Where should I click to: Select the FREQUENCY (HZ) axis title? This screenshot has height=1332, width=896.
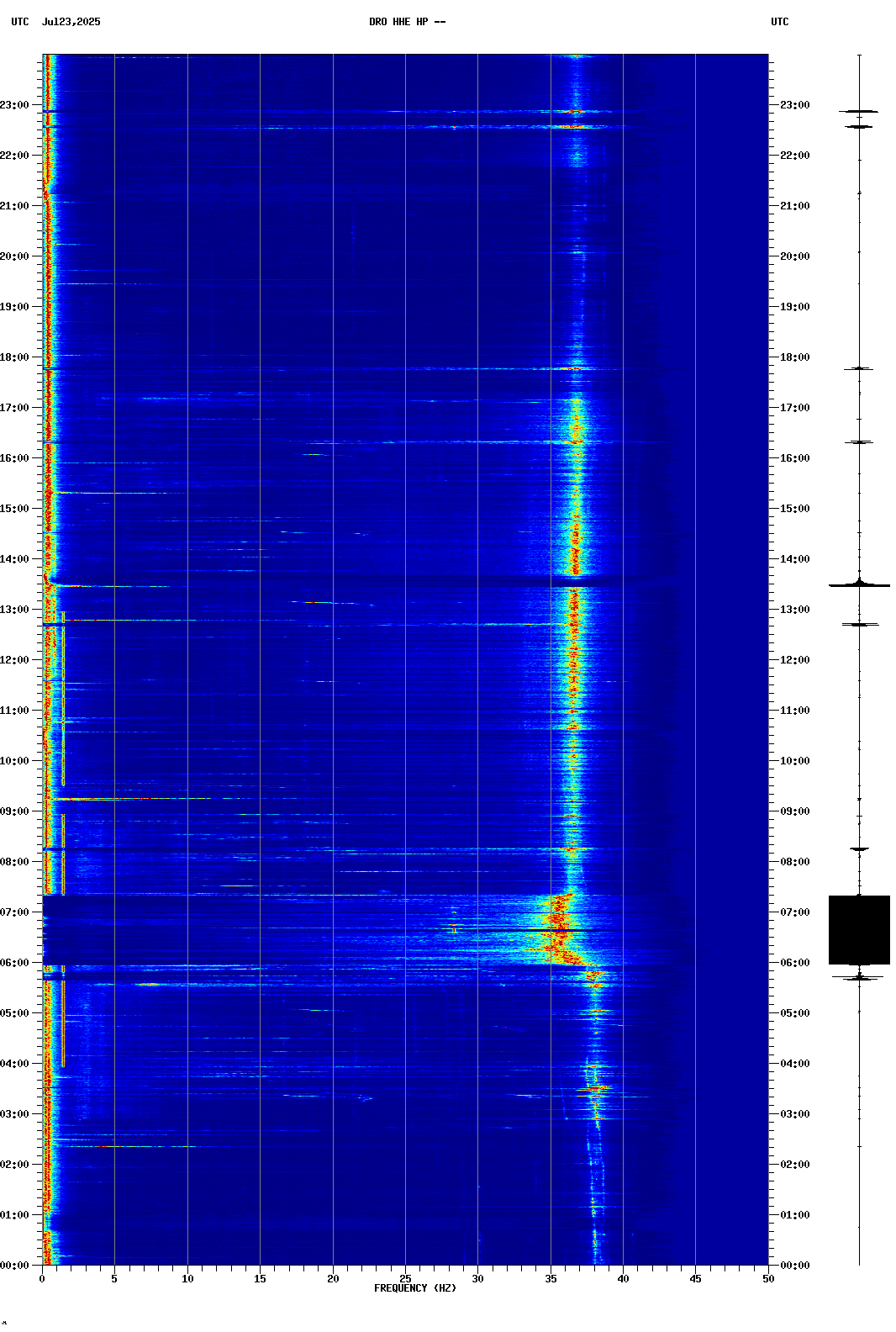[x=415, y=1288]
